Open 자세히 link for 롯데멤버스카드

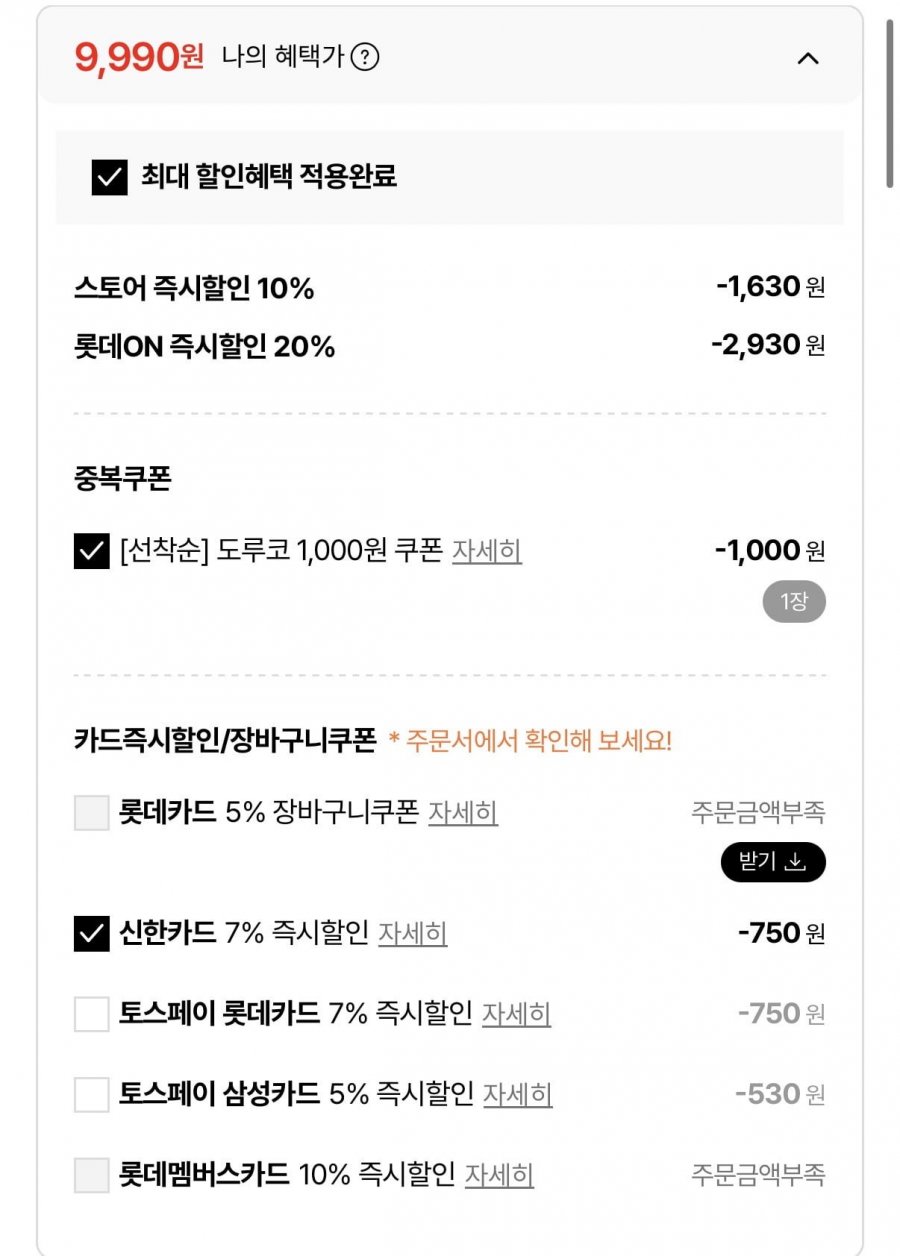coord(499,1175)
